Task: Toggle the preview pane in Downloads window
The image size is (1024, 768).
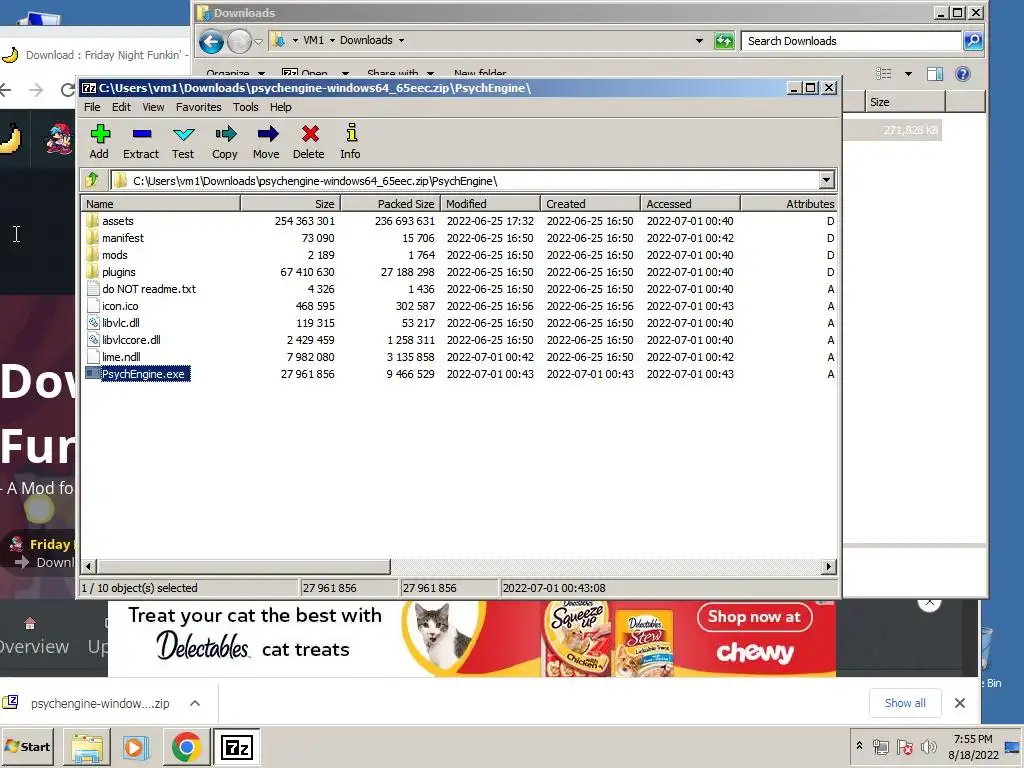Action: [935, 74]
